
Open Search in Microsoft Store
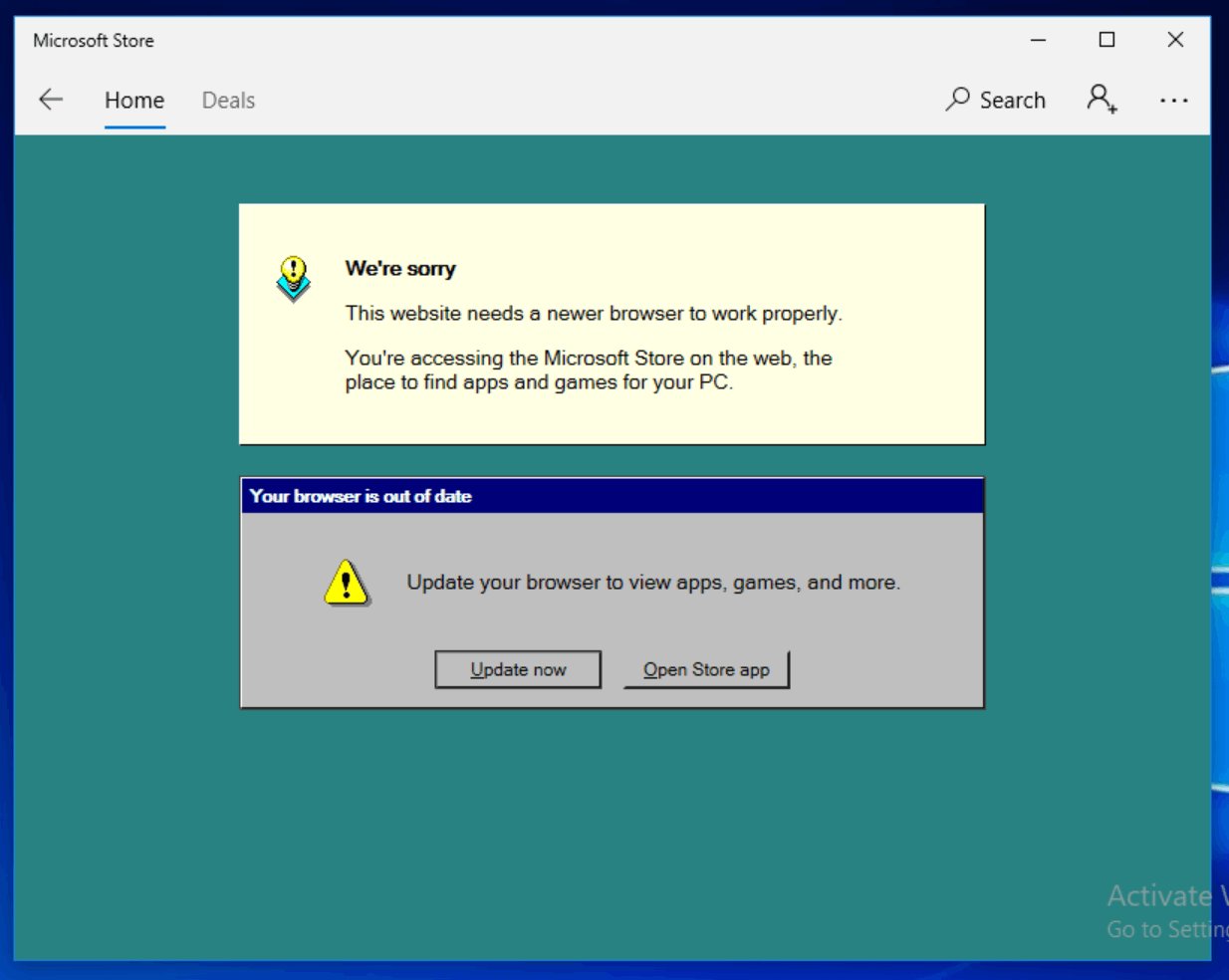pyautogui.click(x=995, y=100)
